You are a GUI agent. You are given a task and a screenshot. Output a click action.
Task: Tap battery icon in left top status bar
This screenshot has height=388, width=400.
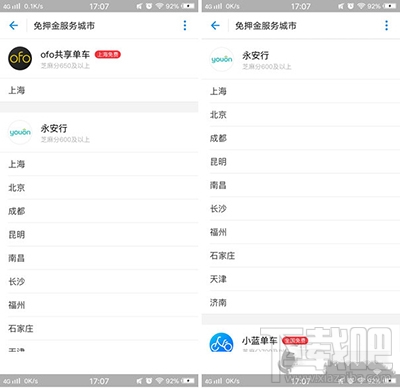click(188, 6)
